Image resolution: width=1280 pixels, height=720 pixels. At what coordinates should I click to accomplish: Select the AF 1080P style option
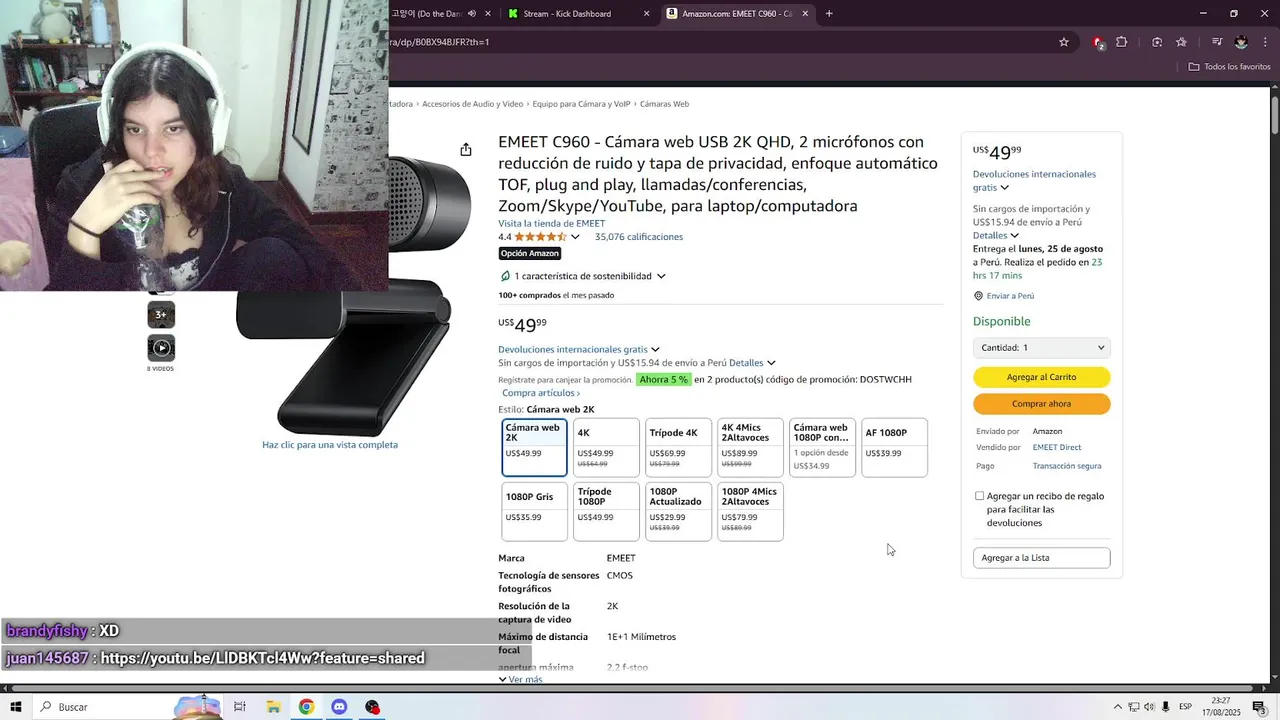894,447
